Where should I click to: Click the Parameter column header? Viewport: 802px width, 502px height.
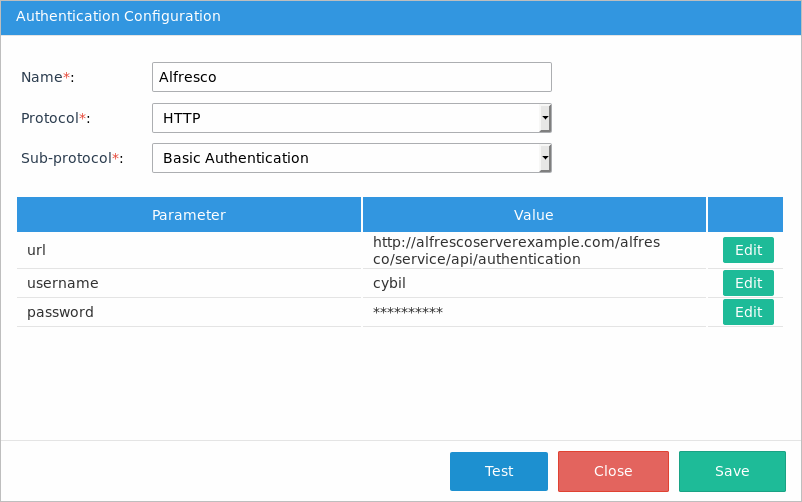(x=188, y=215)
